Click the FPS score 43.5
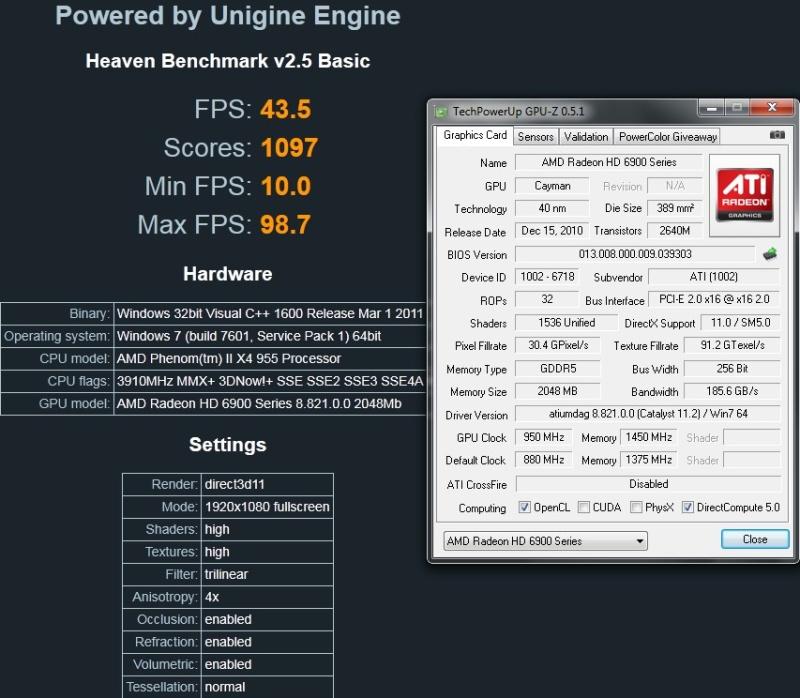The image size is (800, 698). (x=285, y=109)
